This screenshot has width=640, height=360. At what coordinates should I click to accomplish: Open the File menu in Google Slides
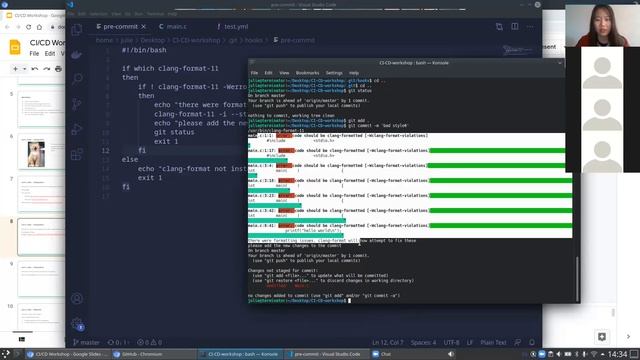click(x=34, y=53)
